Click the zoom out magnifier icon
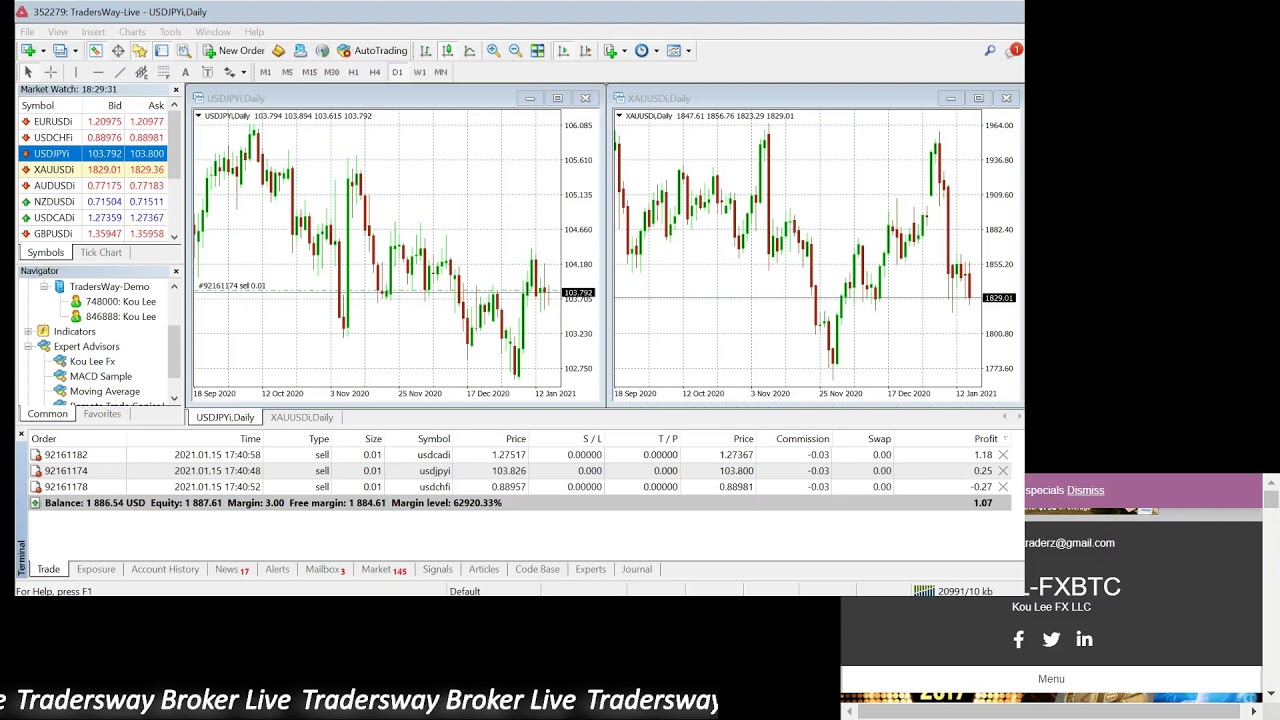 click(x=515, y=50)
